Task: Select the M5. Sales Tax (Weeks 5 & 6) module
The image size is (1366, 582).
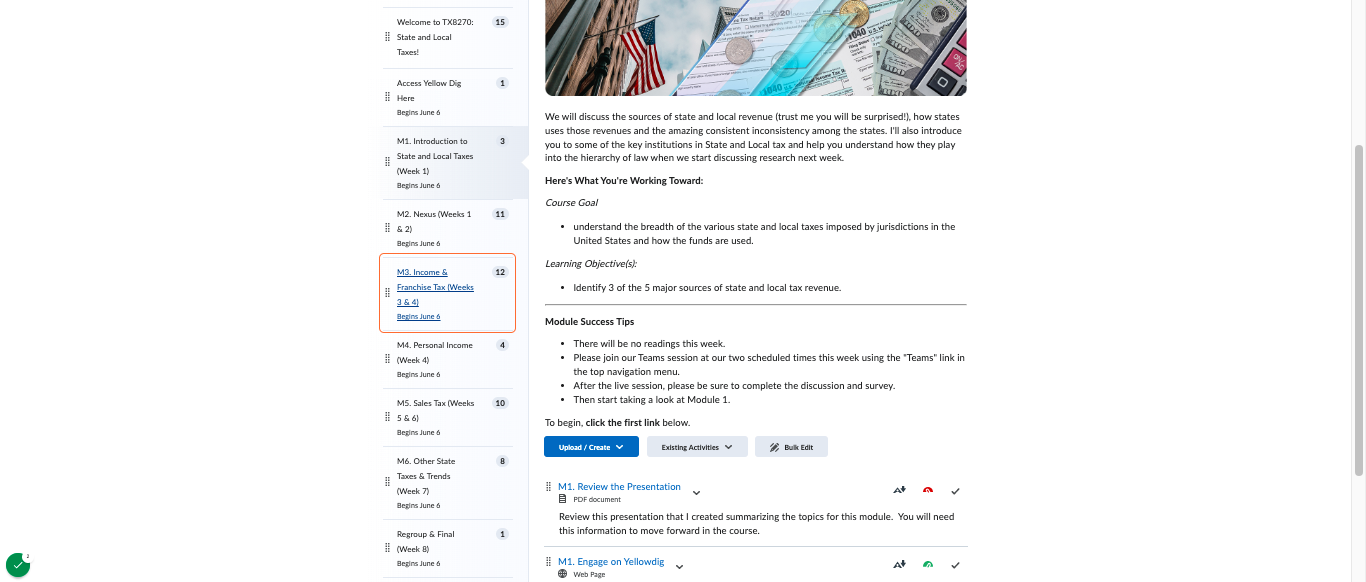Action: (x=447, y=417)
